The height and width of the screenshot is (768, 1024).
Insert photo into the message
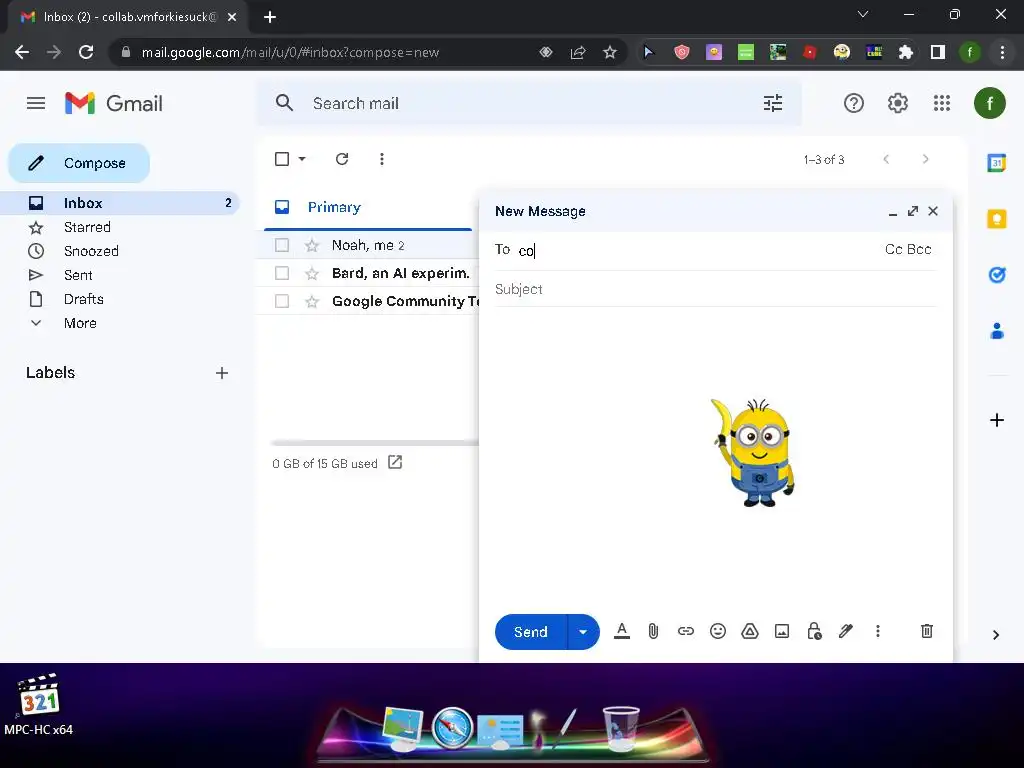coord(782,631)
